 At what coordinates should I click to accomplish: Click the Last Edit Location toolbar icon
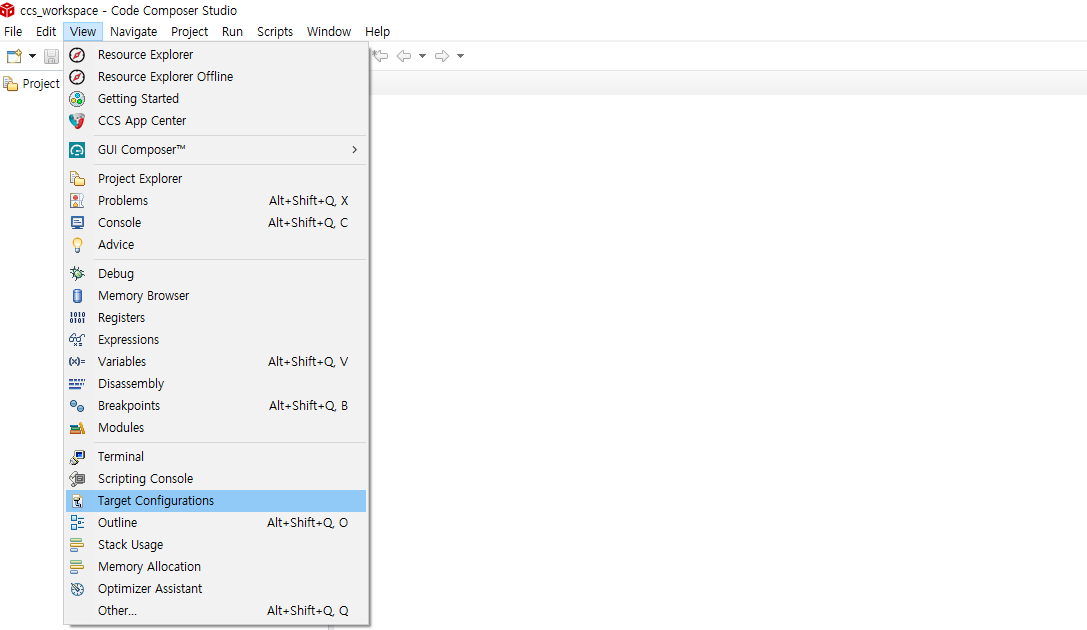point(380,55)
